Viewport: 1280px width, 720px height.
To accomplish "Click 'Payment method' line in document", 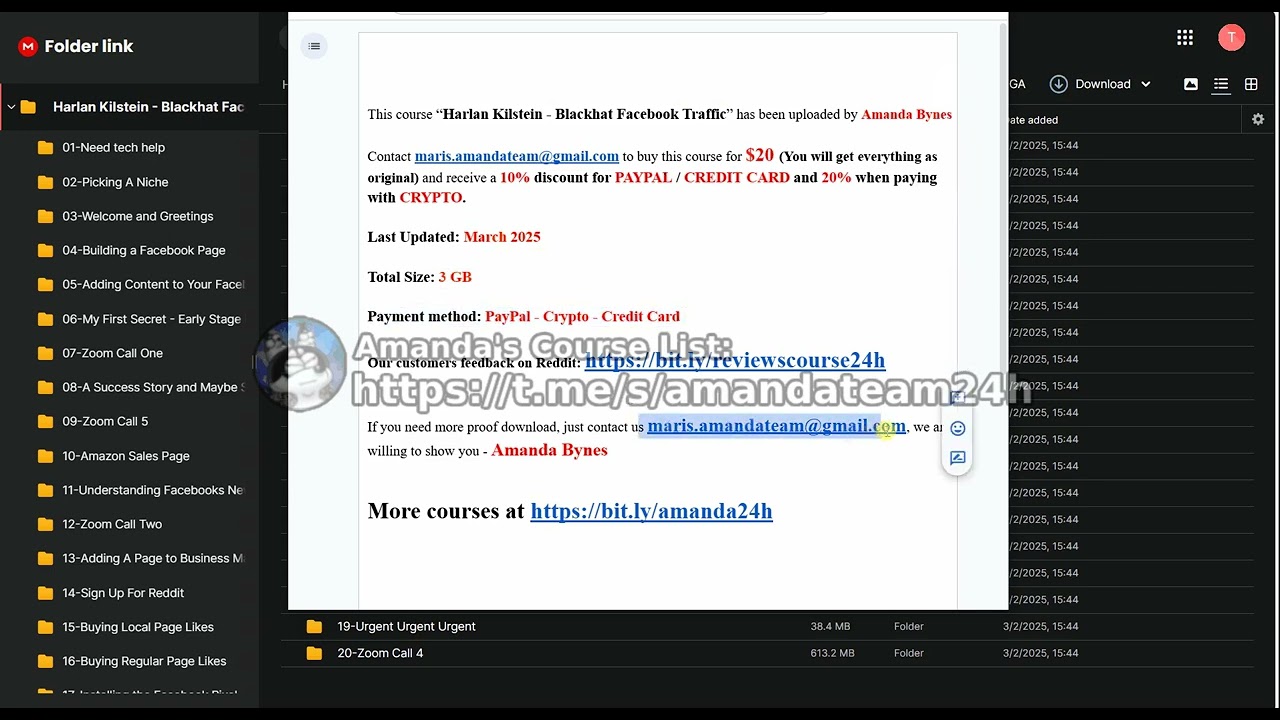I will coord(523,316).
